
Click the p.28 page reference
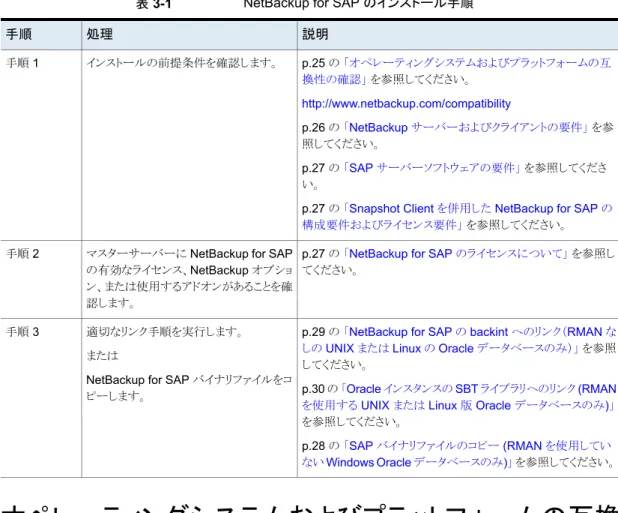point(313,446)
